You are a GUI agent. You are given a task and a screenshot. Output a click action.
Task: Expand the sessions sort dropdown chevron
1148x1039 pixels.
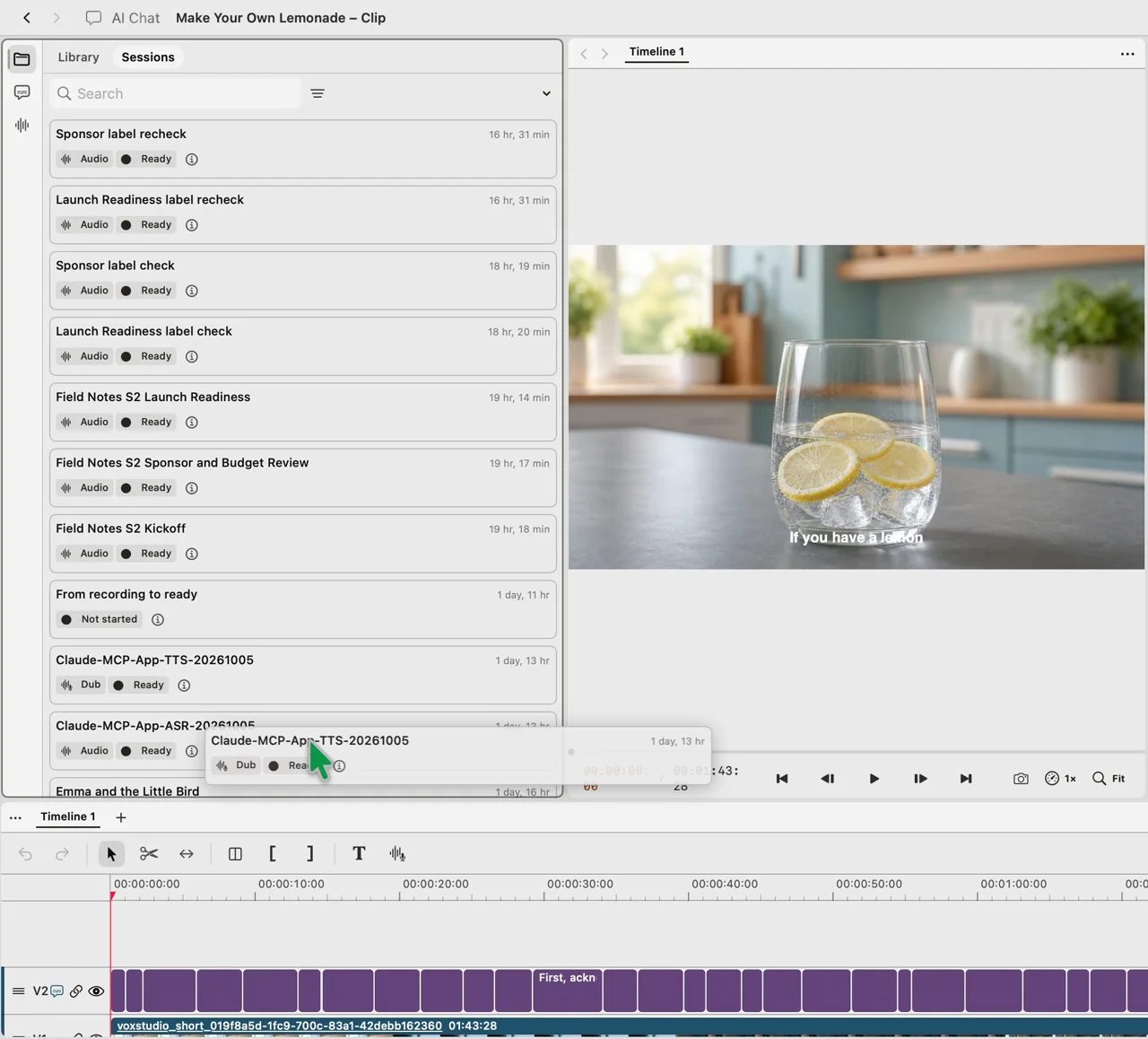546,93
